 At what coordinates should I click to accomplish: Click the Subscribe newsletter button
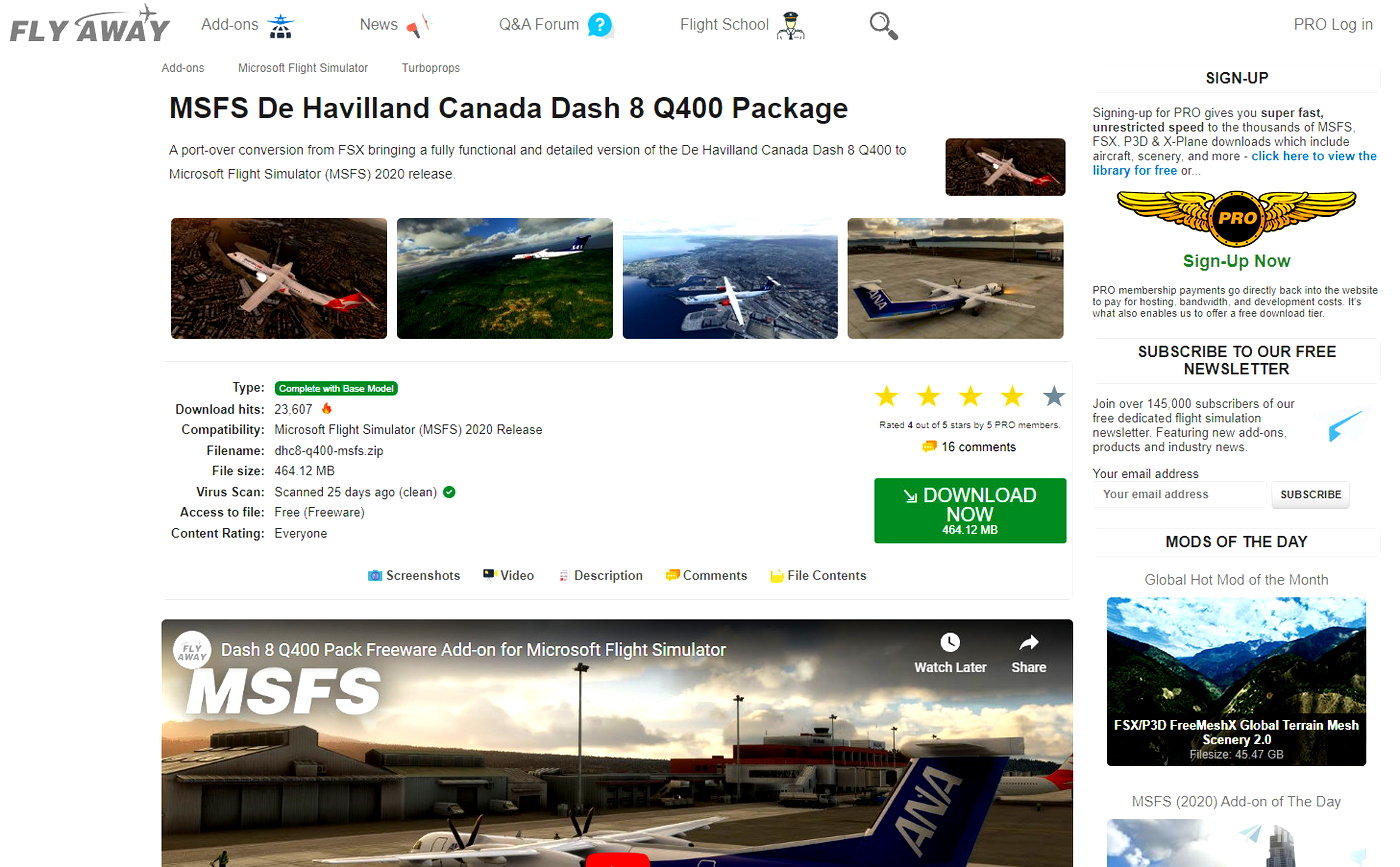[1310, 495]
